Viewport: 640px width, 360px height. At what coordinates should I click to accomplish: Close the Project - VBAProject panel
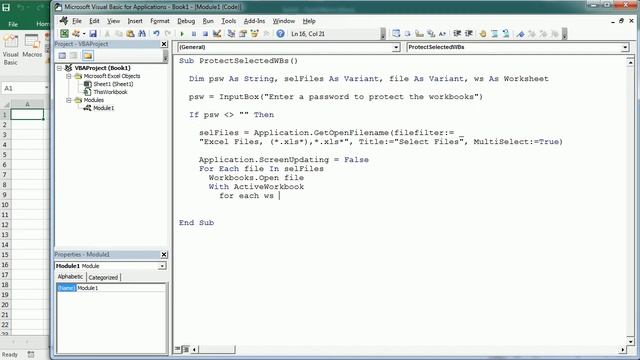pos(164,44)
